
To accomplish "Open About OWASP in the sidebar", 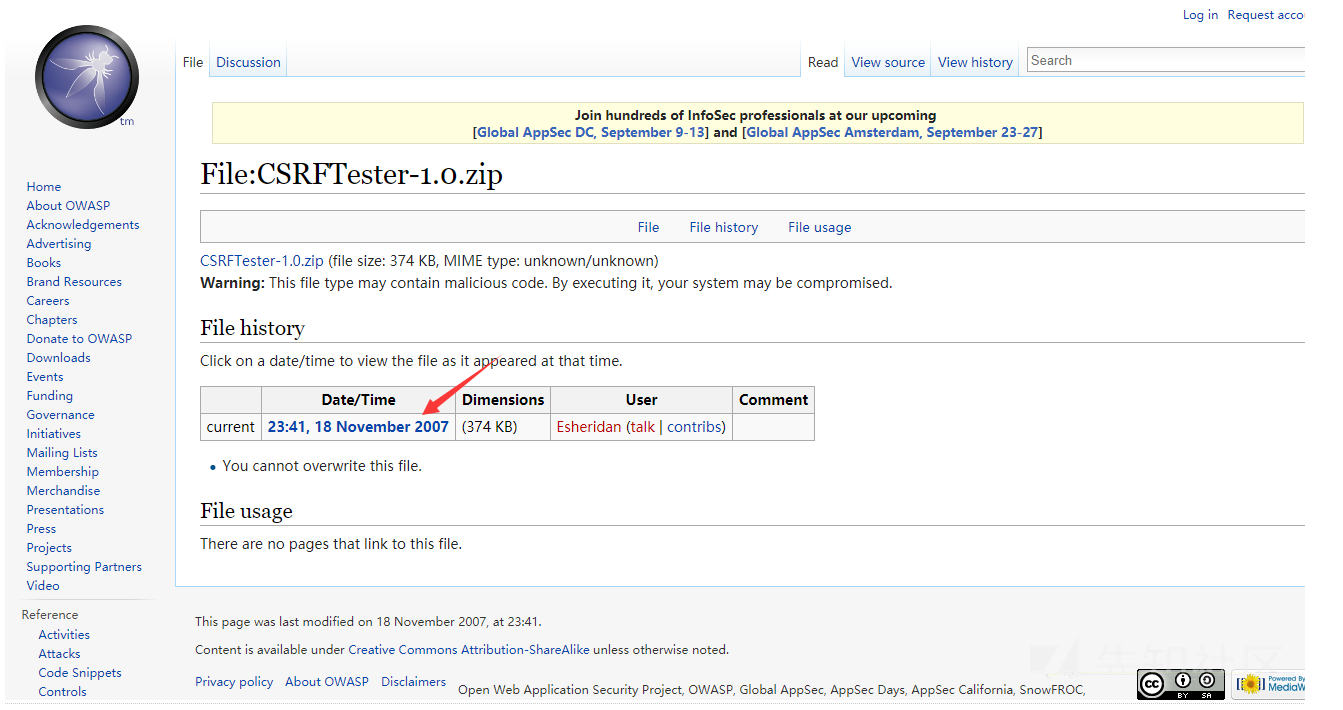I will [68, 206].
